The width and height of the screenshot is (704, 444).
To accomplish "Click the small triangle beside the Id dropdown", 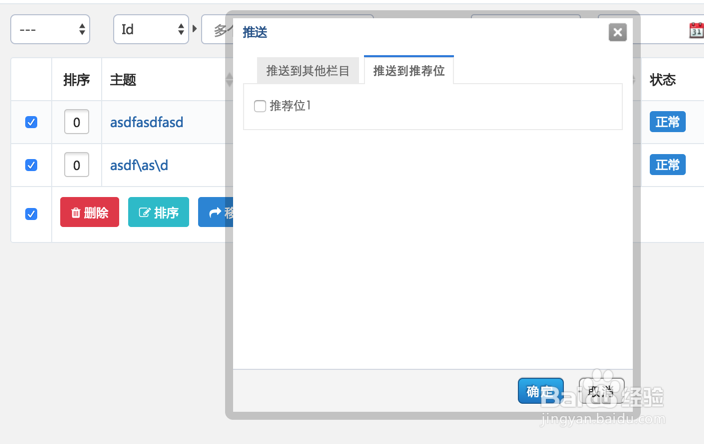I will point(194,29).
